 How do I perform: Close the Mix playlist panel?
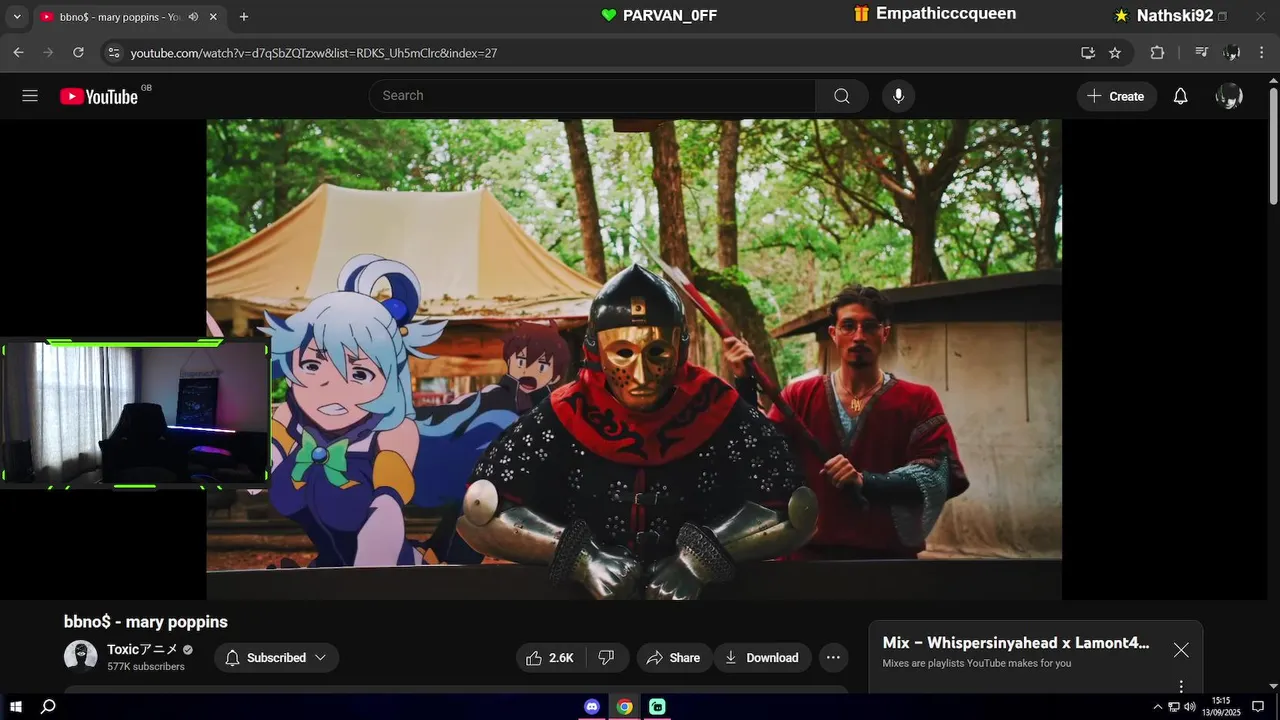point(1181,650)
